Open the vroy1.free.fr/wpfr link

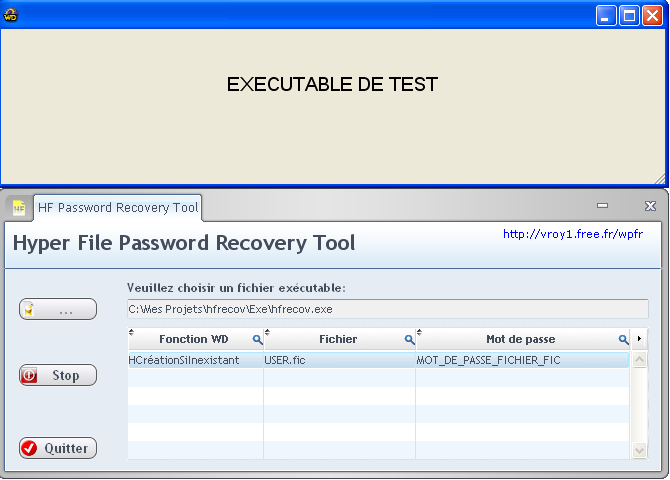(573, 234)
